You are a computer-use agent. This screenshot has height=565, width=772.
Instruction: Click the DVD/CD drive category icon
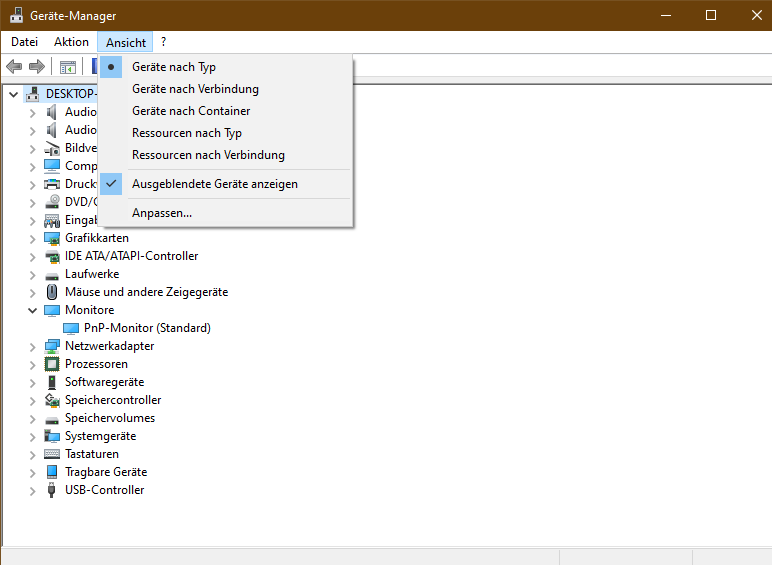52,202
